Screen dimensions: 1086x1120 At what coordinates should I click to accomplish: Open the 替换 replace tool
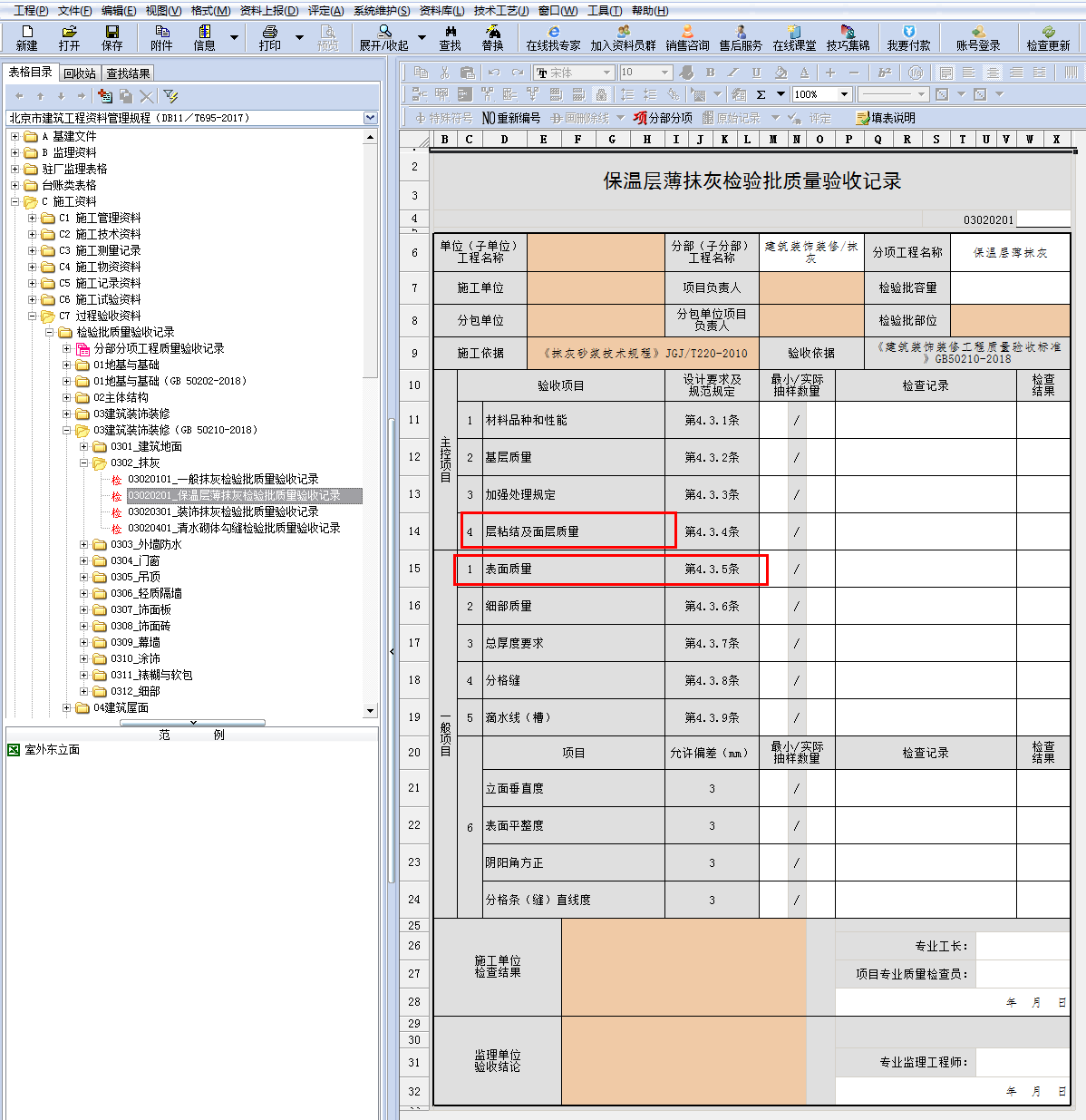(x=492, y=37)
